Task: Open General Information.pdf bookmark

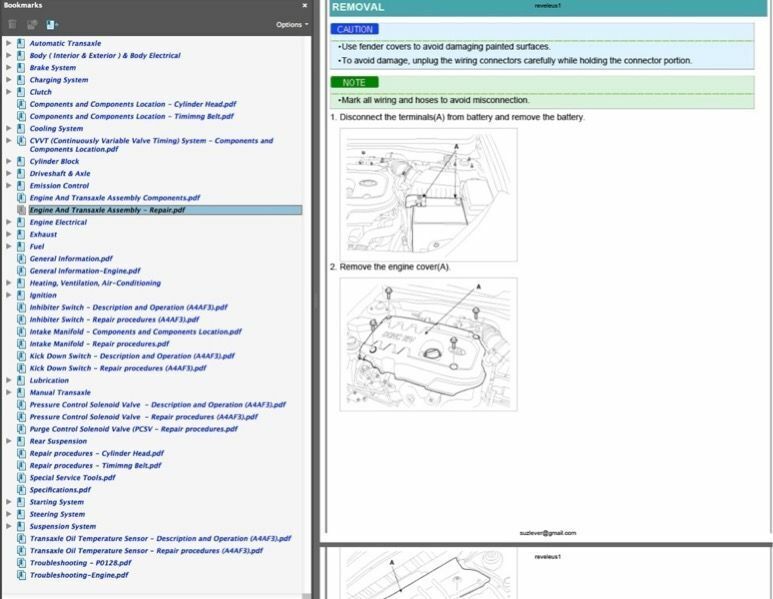Action: [x=71, y=258]
